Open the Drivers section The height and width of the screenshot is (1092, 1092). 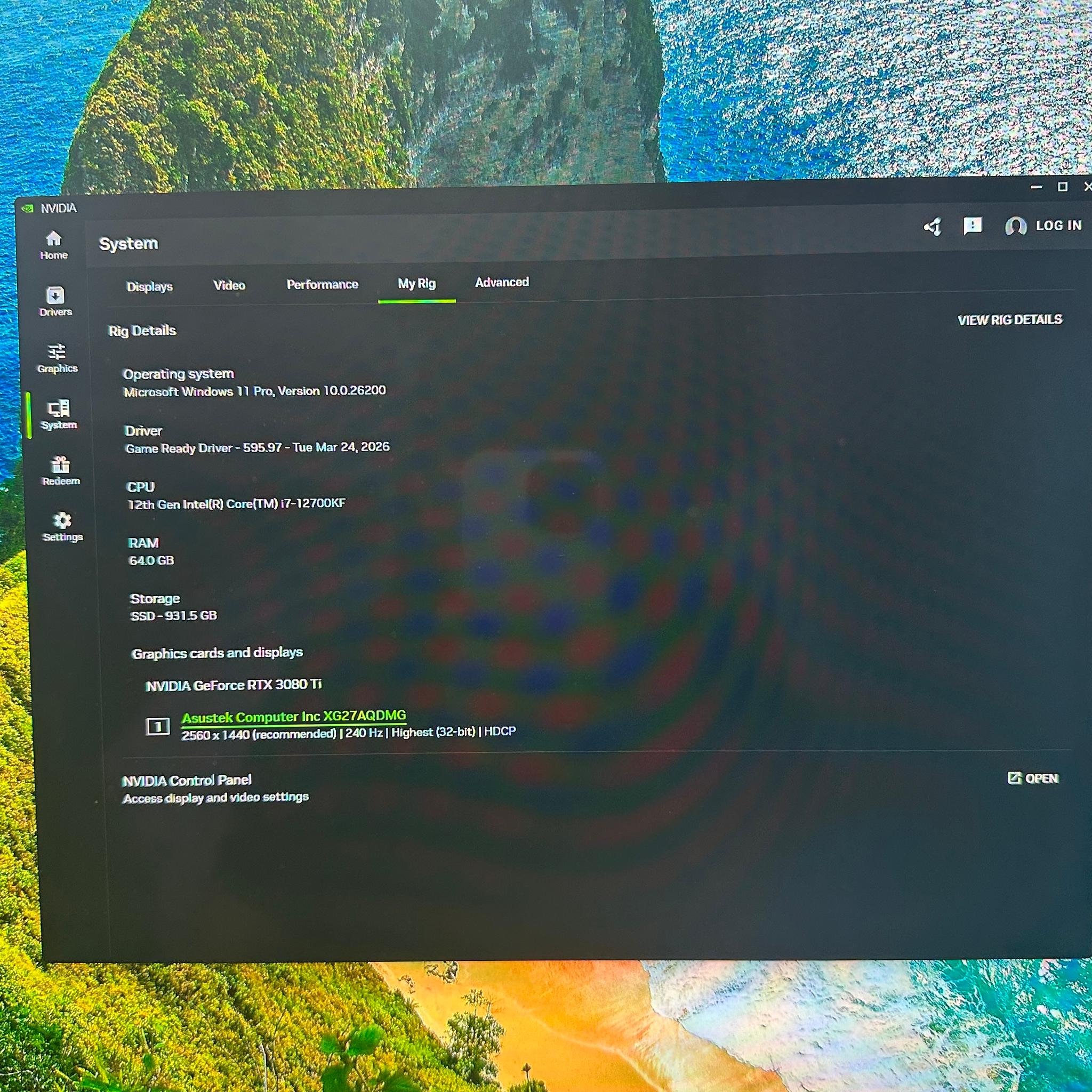coord(55,301)
